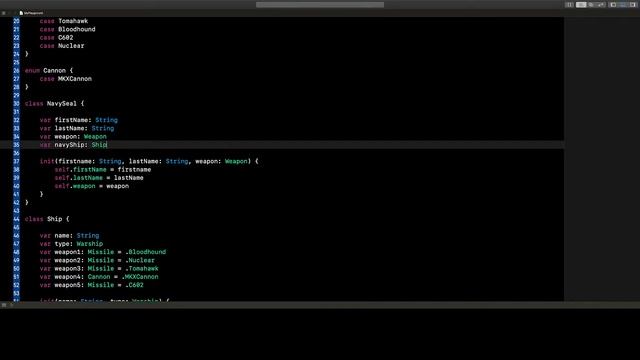Click on 'case MKXCannon' line

coord(66,79)
